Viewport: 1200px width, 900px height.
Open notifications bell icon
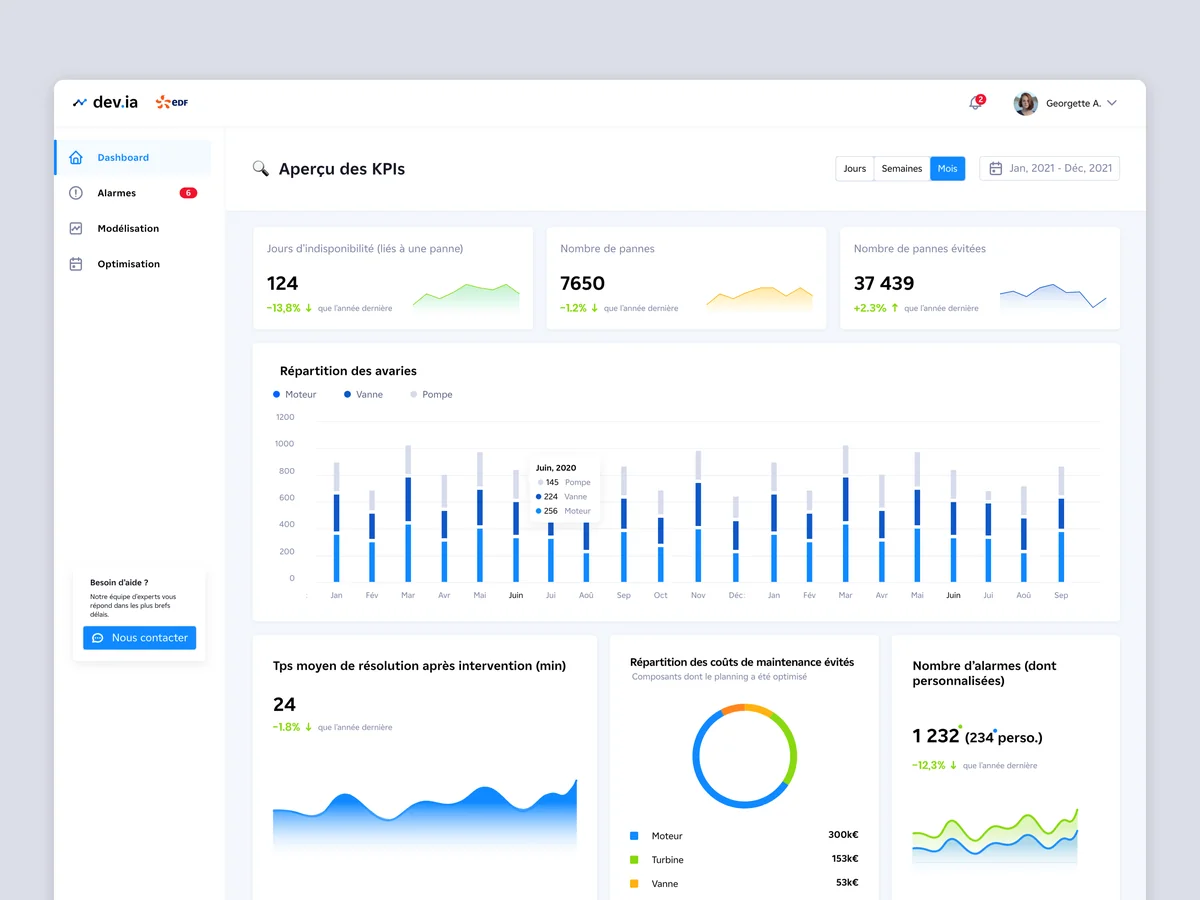coord(976,103)
